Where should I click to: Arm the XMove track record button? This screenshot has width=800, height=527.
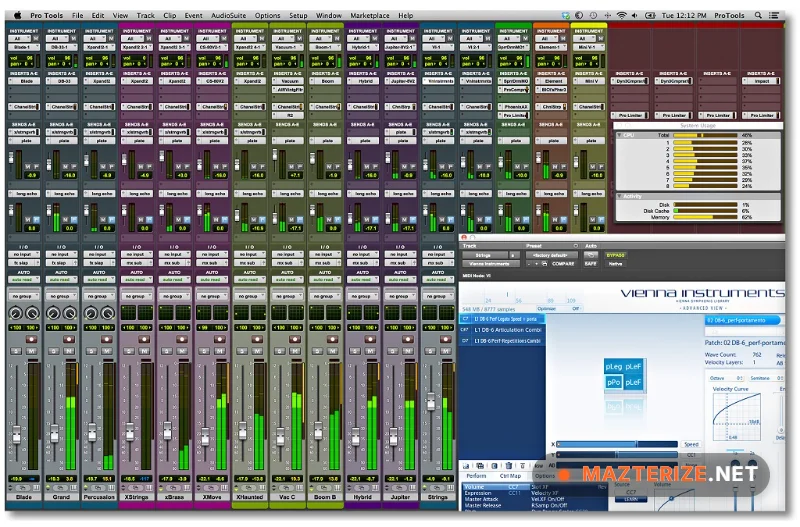tap(220, 339)
